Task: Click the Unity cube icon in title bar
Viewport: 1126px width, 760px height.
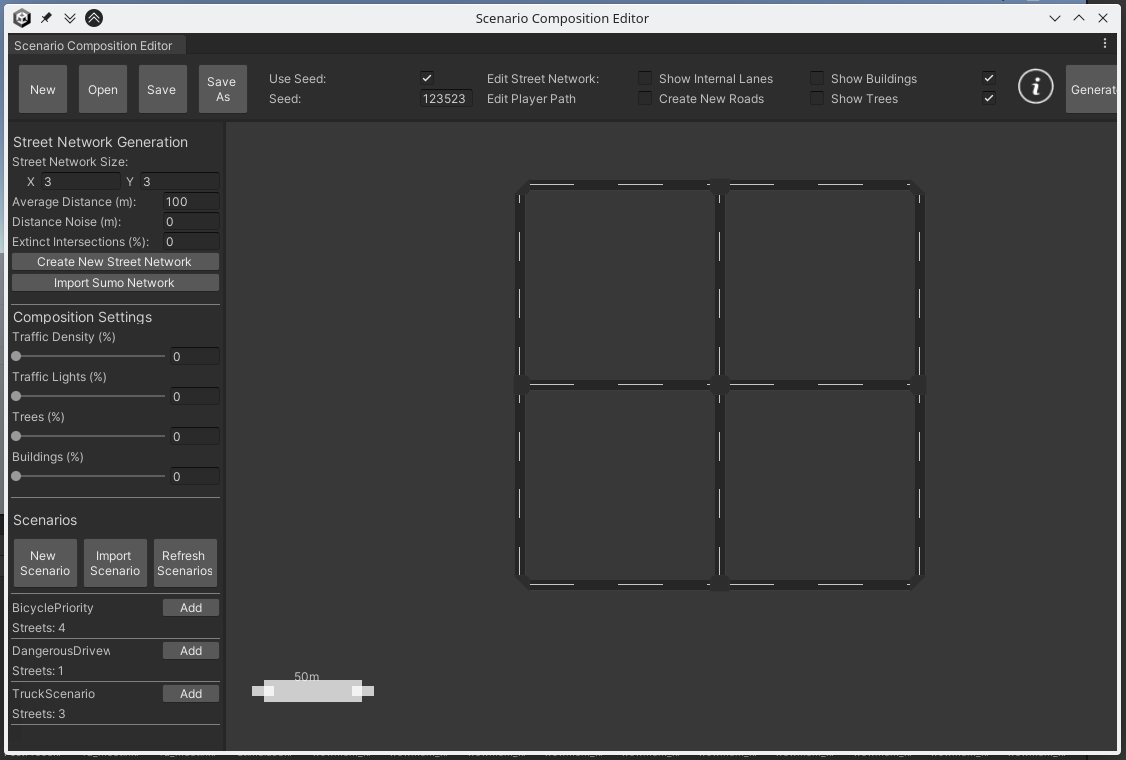Action: pos(22,18)
